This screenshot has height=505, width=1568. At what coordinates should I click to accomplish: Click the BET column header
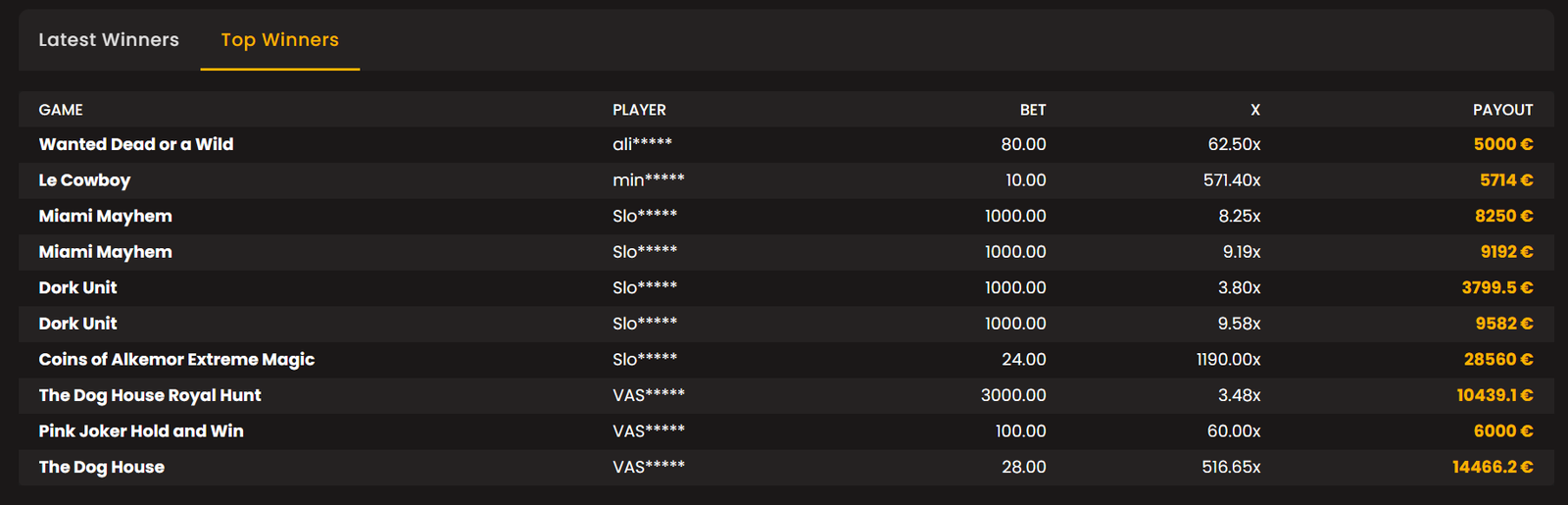point(1033,110)
